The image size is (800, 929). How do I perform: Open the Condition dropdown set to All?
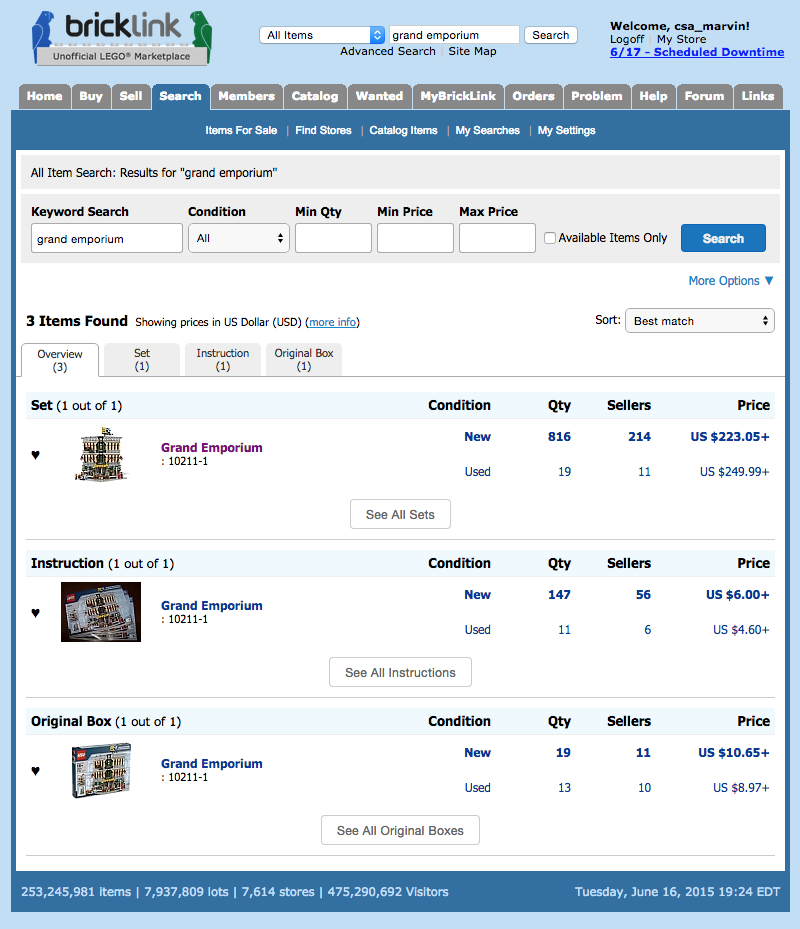coord(239,238)
